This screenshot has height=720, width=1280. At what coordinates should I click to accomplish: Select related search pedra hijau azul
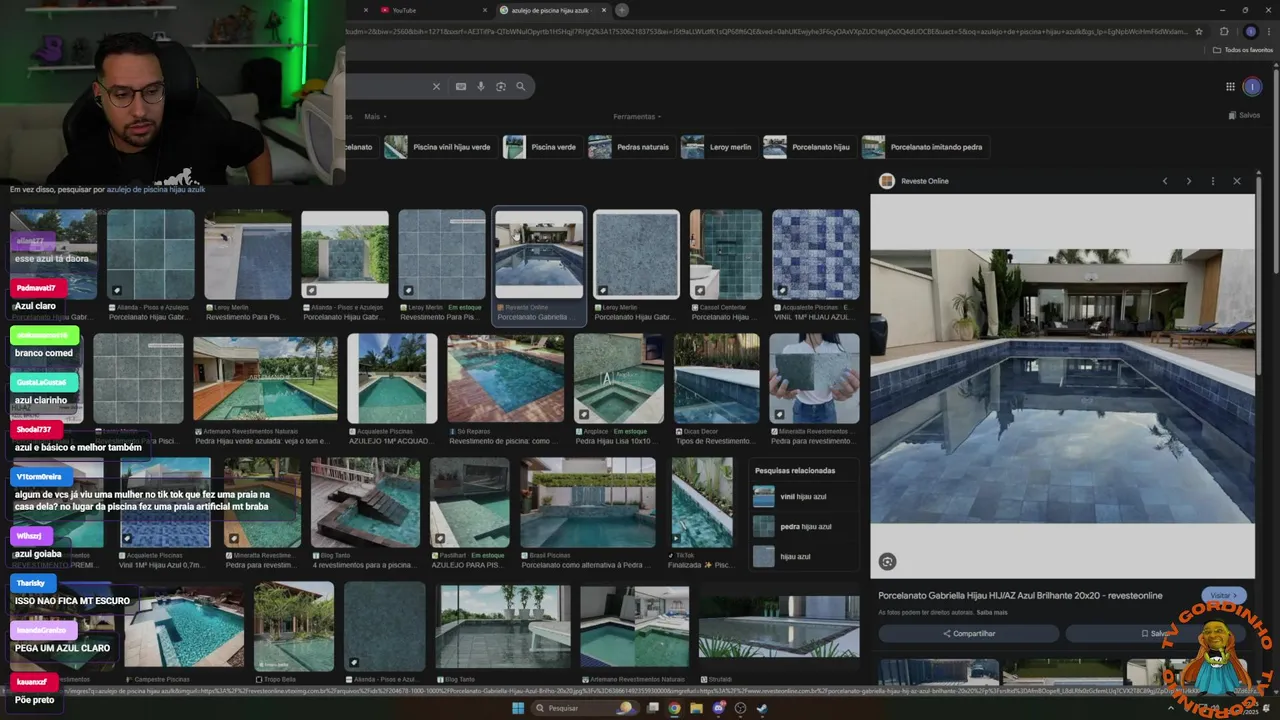point(804,526)
